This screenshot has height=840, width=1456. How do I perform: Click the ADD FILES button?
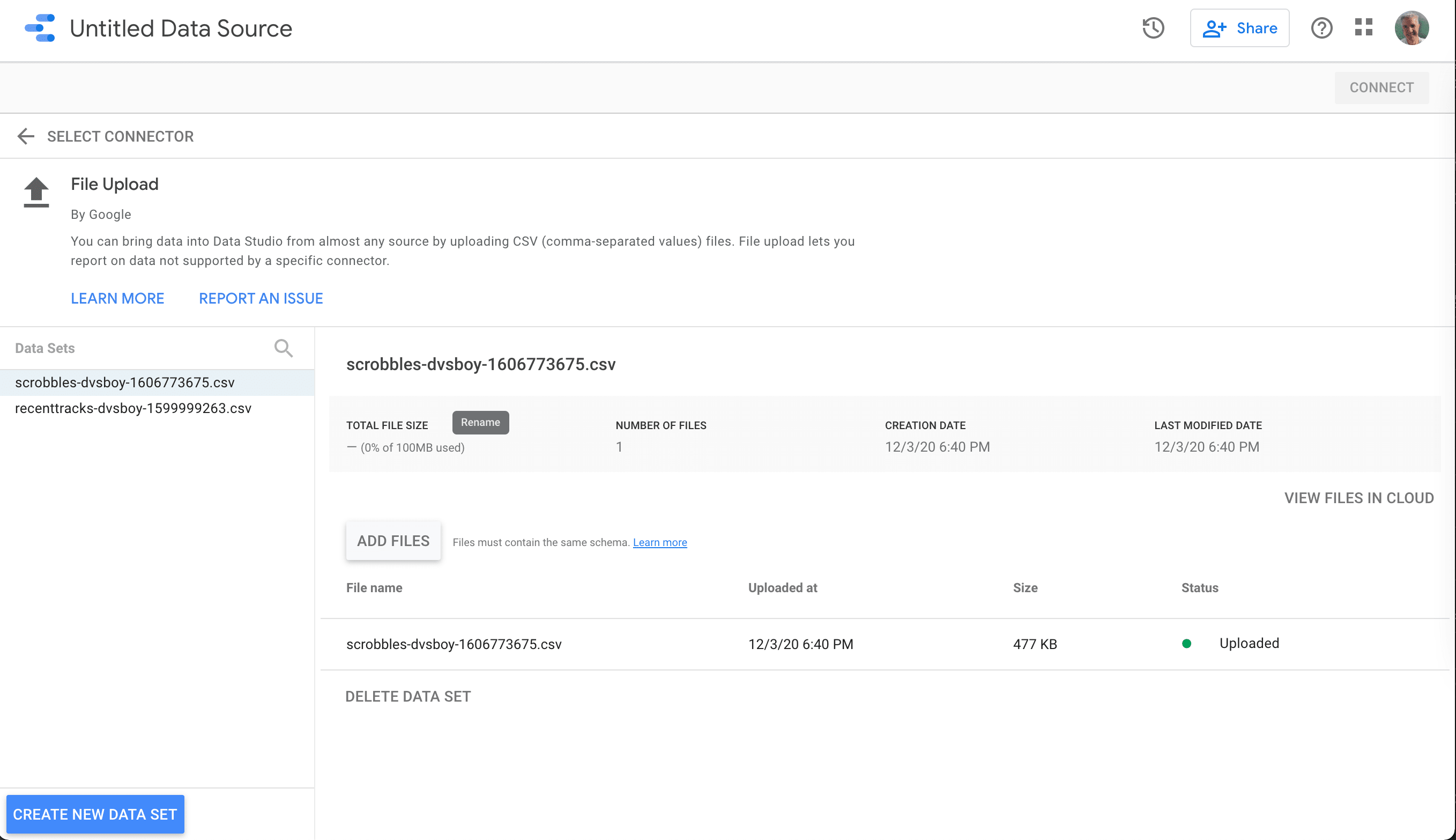click(x=393, y=541)
